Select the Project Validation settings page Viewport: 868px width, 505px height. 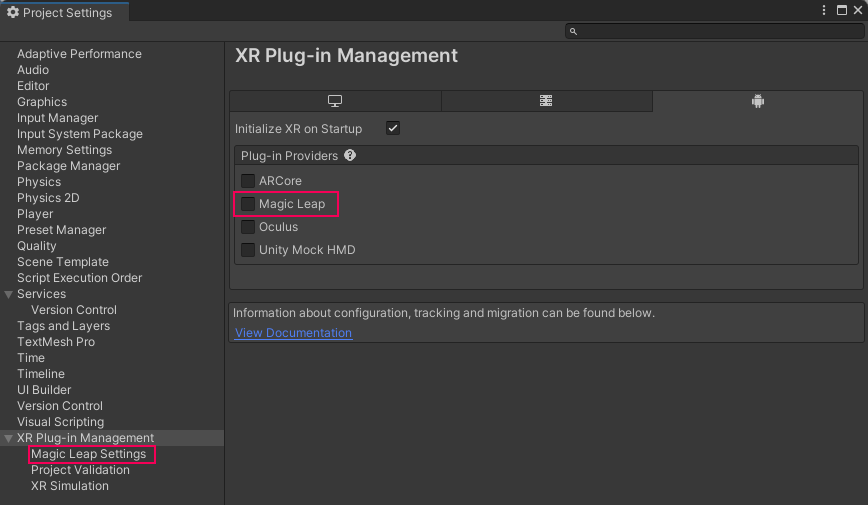click(80, 470)
